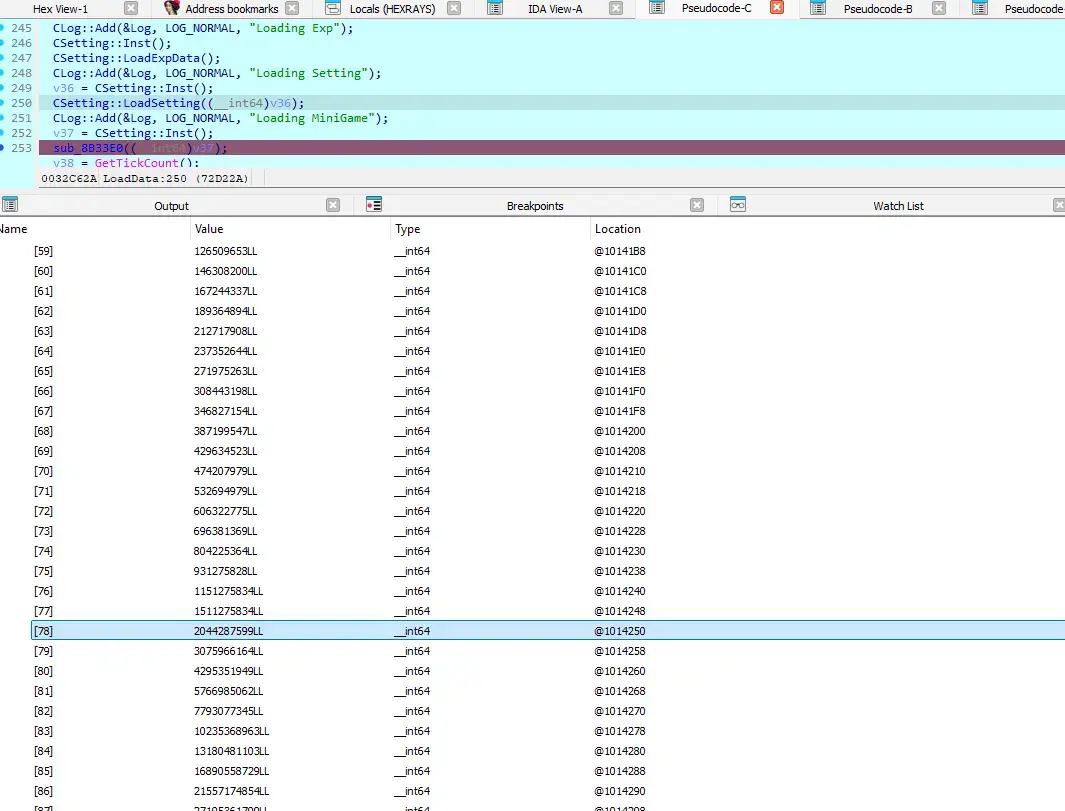Toggle breakpoint dot on line 248

coord(2,73)
